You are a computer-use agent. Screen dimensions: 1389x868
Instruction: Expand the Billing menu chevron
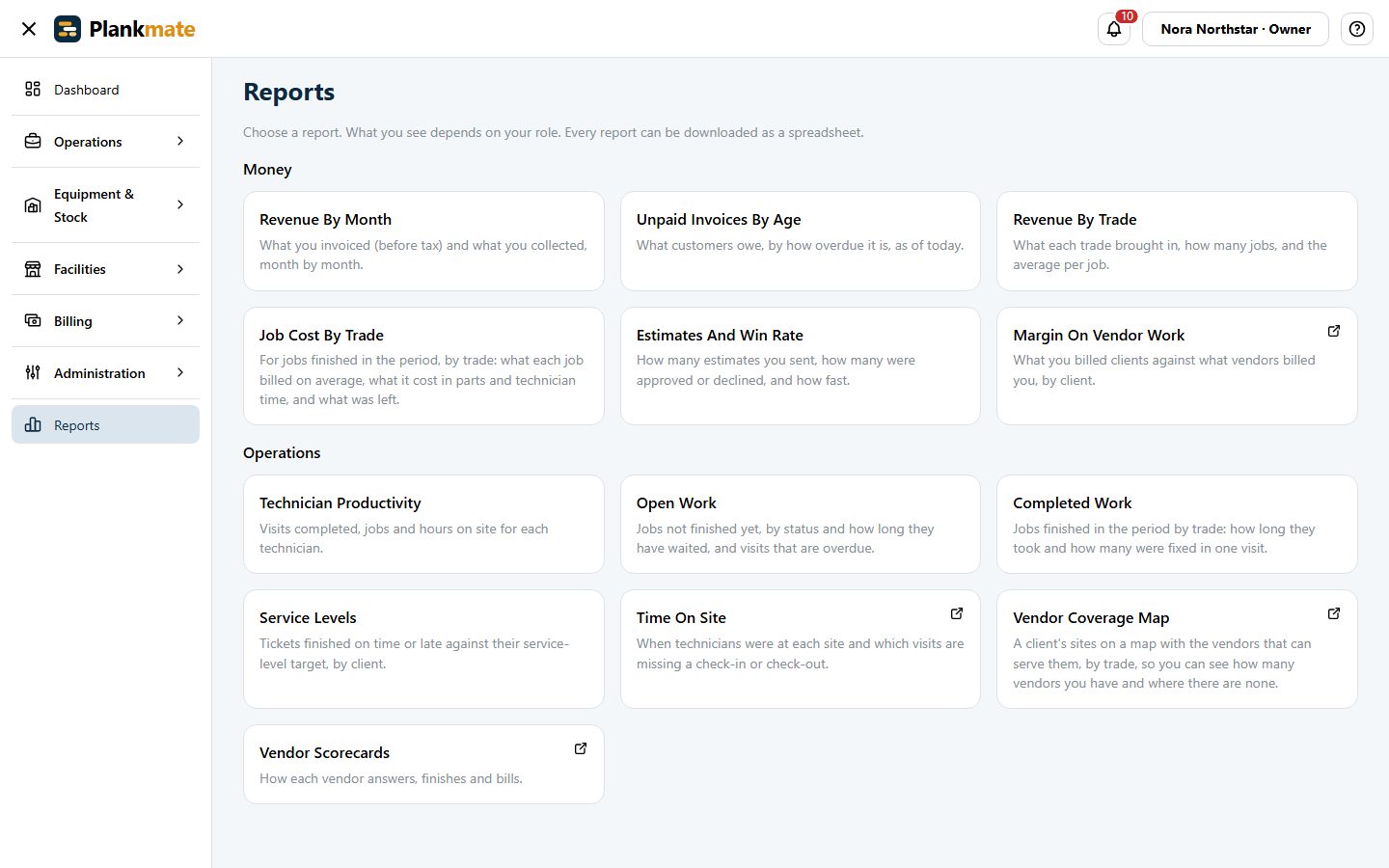[x=180, y=320]
